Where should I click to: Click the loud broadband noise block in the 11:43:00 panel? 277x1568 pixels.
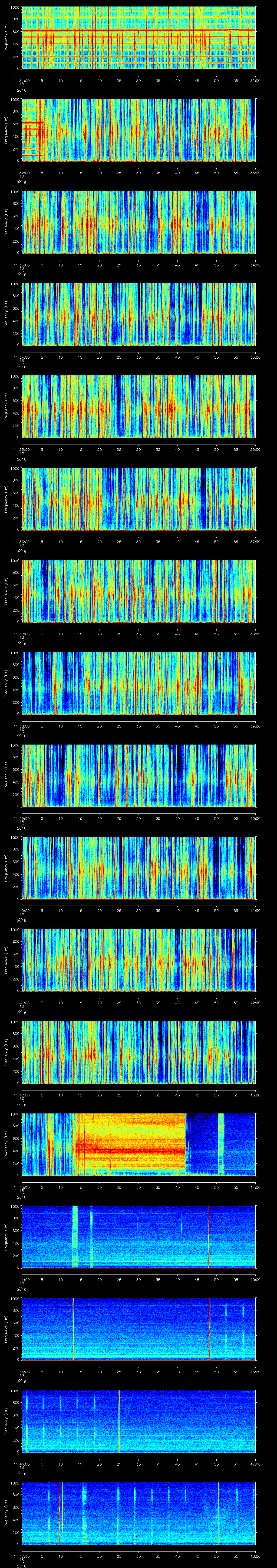coord(130,1144)
